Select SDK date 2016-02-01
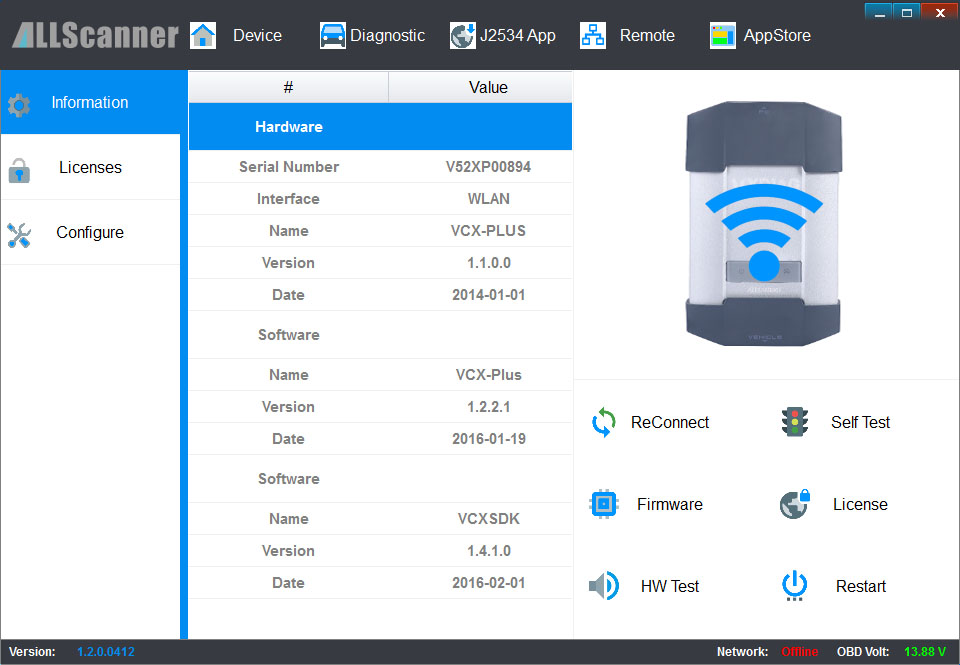The image size is (960, 665). [488, 582]
